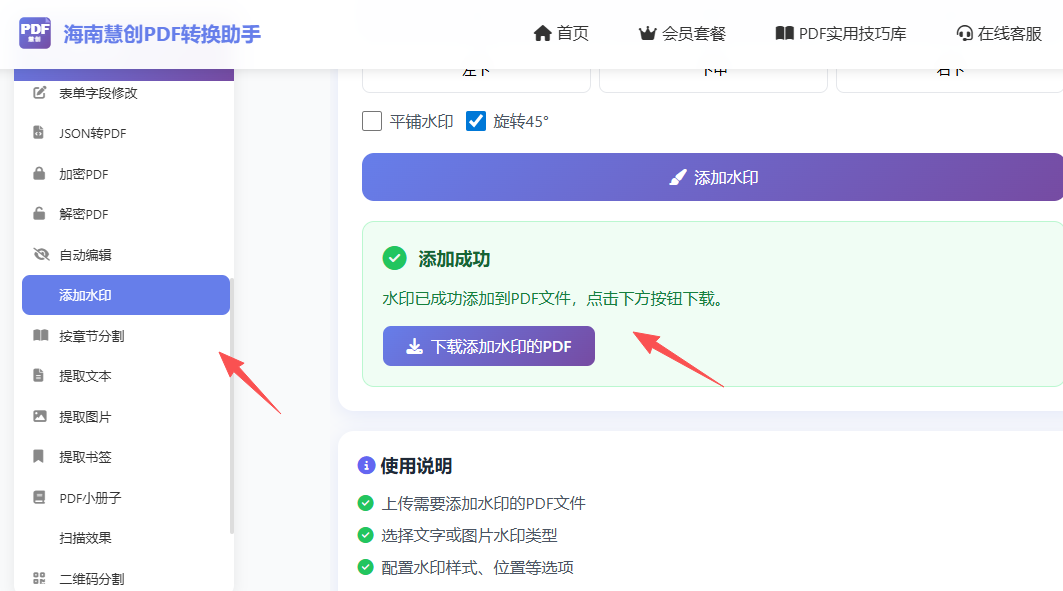Viewport: 1063px width, 591px height.
Task: Click the bookmark icon beside 提取书签
Action: [x=39, y=456]
